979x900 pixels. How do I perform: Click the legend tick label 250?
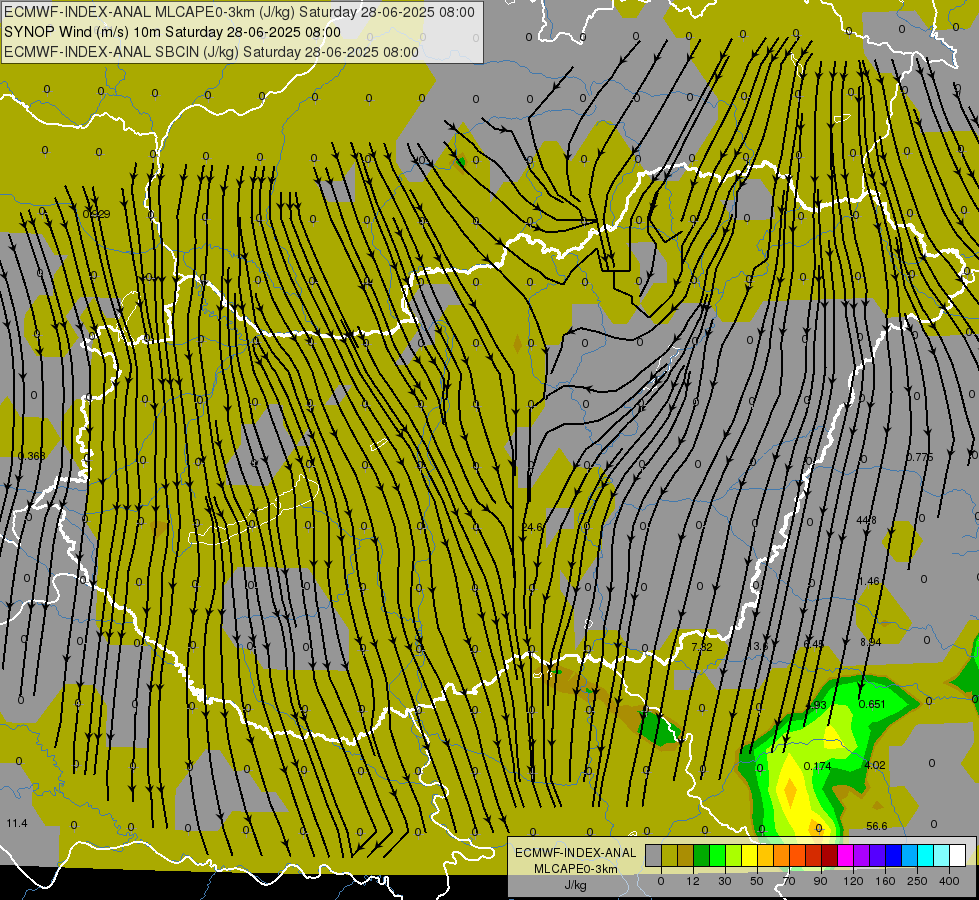coord(917,881)
